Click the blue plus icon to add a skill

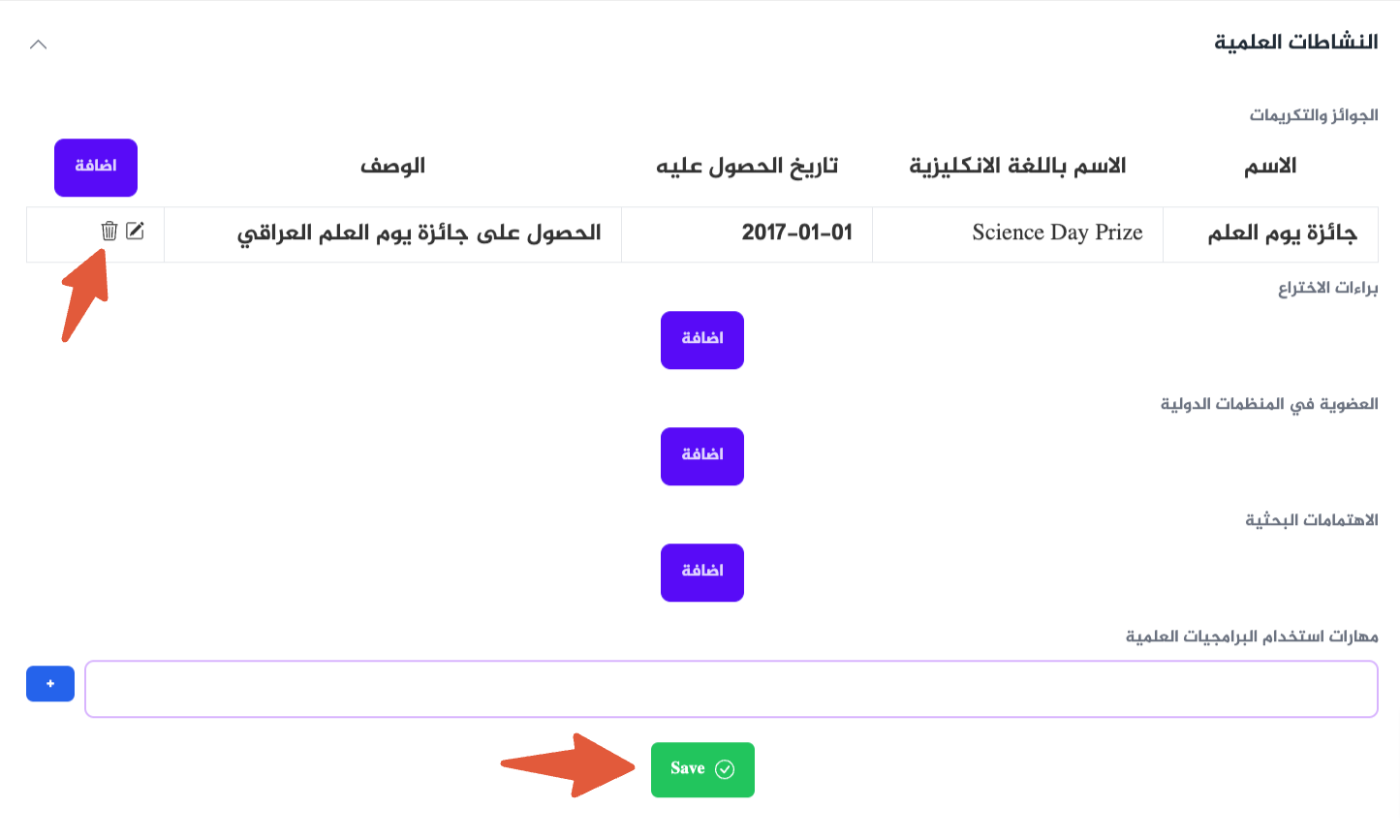49,683
